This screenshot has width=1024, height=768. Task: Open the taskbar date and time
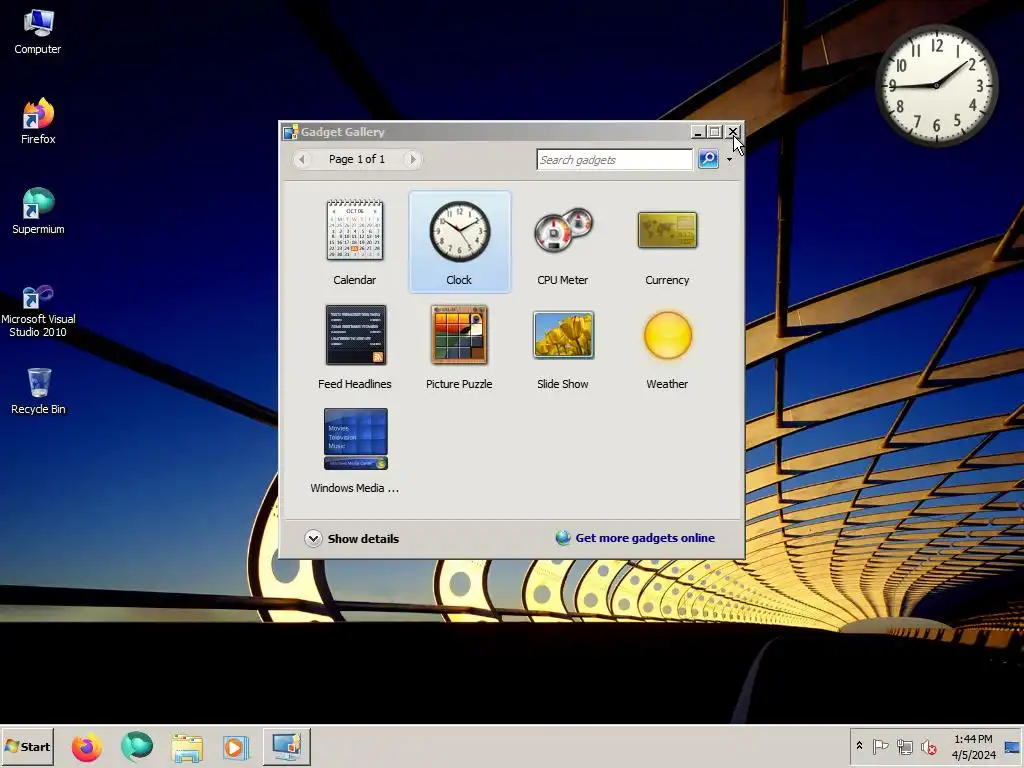(x=973, y=746)
